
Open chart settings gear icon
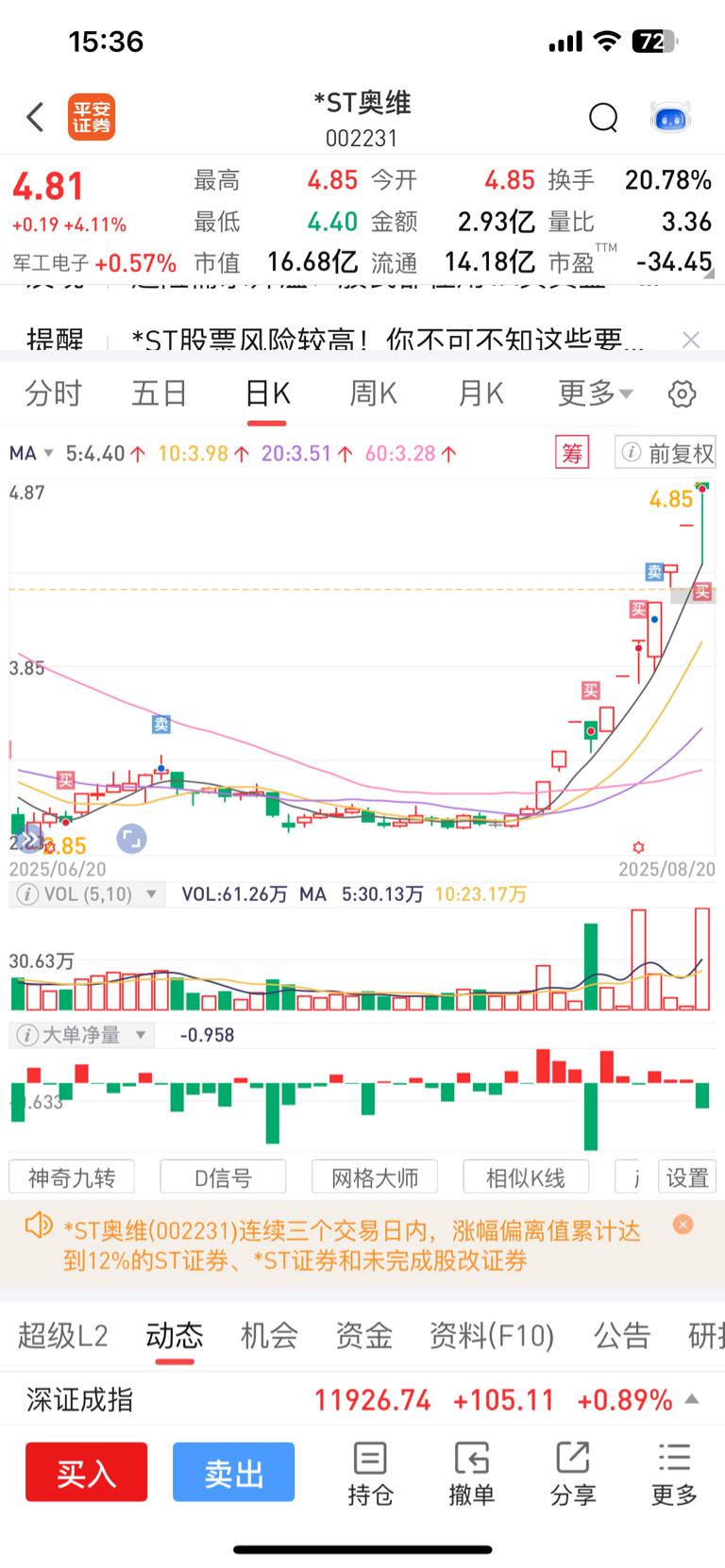tap(682, 393)
